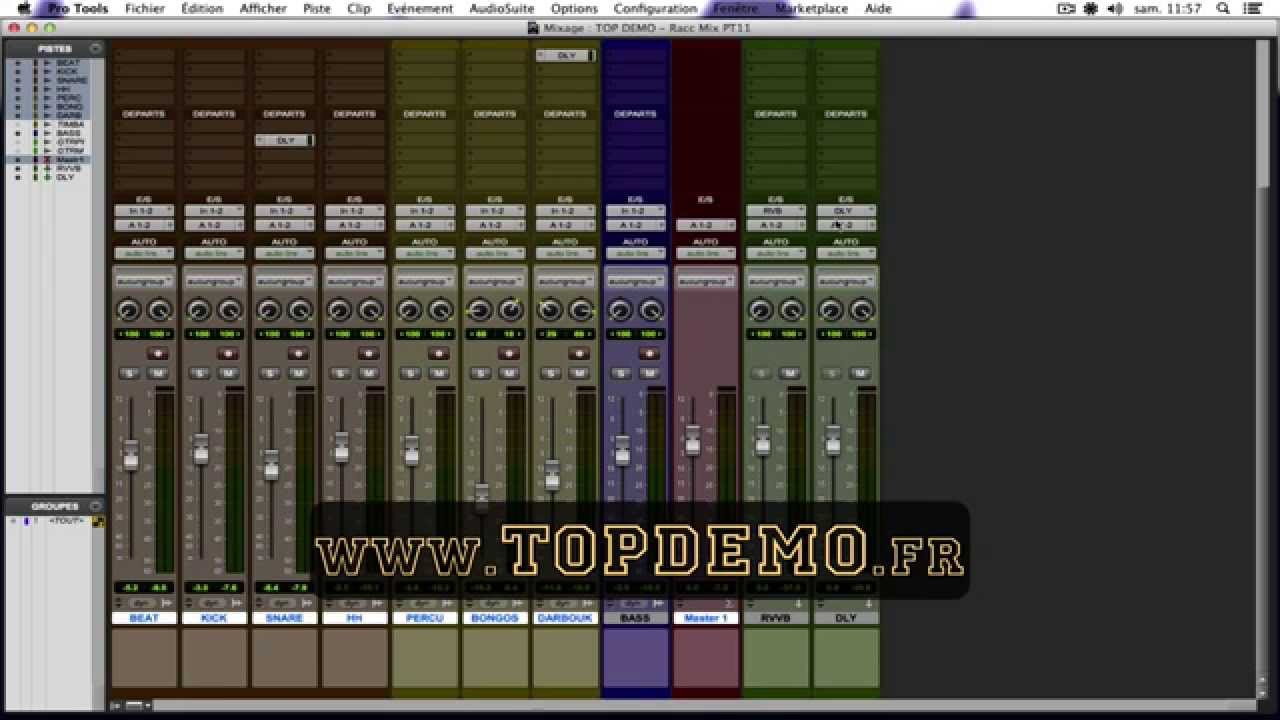Open the PISTES list popup menu
This screenshot has height=720, width=1280.
click(x=95, y=48)
